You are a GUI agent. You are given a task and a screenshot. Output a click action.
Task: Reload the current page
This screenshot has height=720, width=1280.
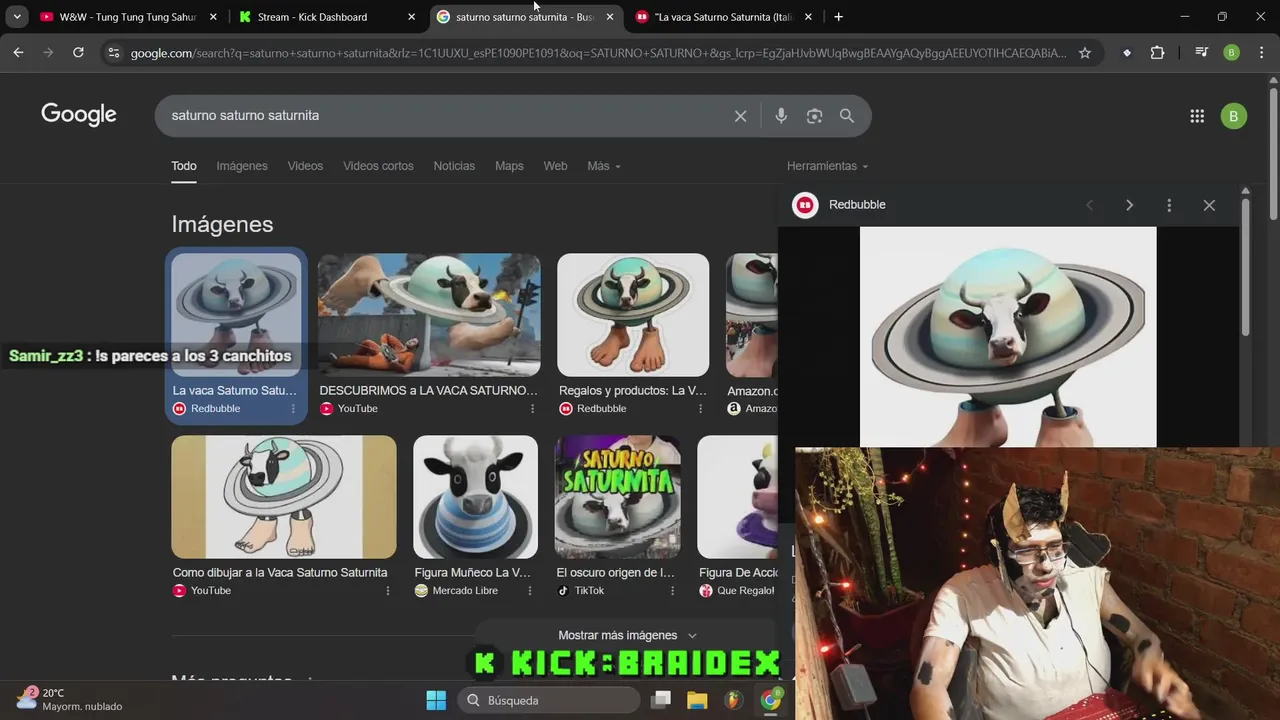click(78, 53)
